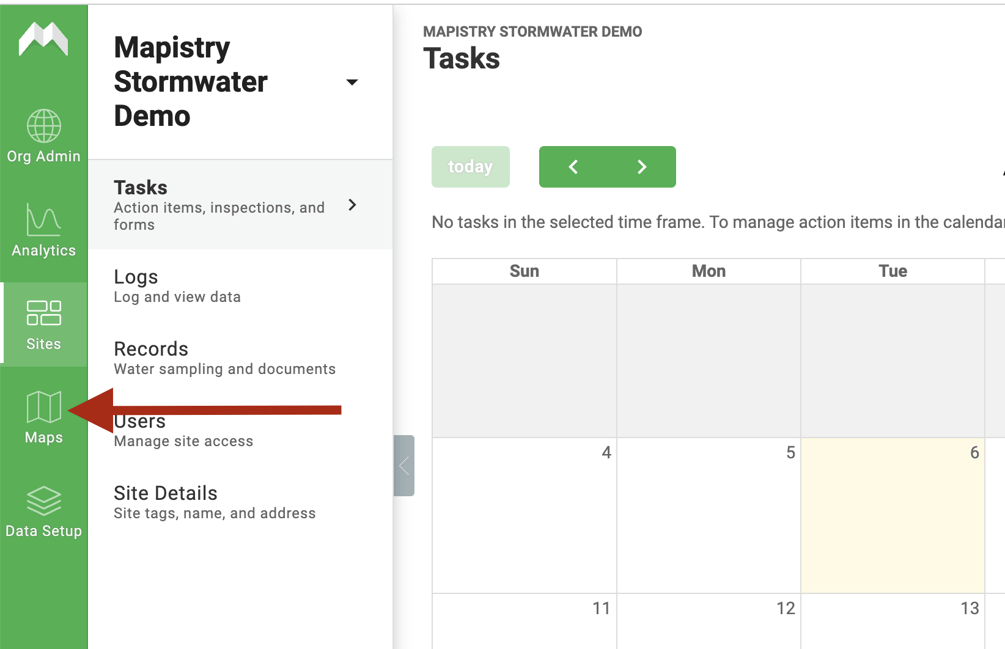Go to previous calendar period arrow
The height and width of the screenshot is (649, 1005).
(x=573, y=167)
